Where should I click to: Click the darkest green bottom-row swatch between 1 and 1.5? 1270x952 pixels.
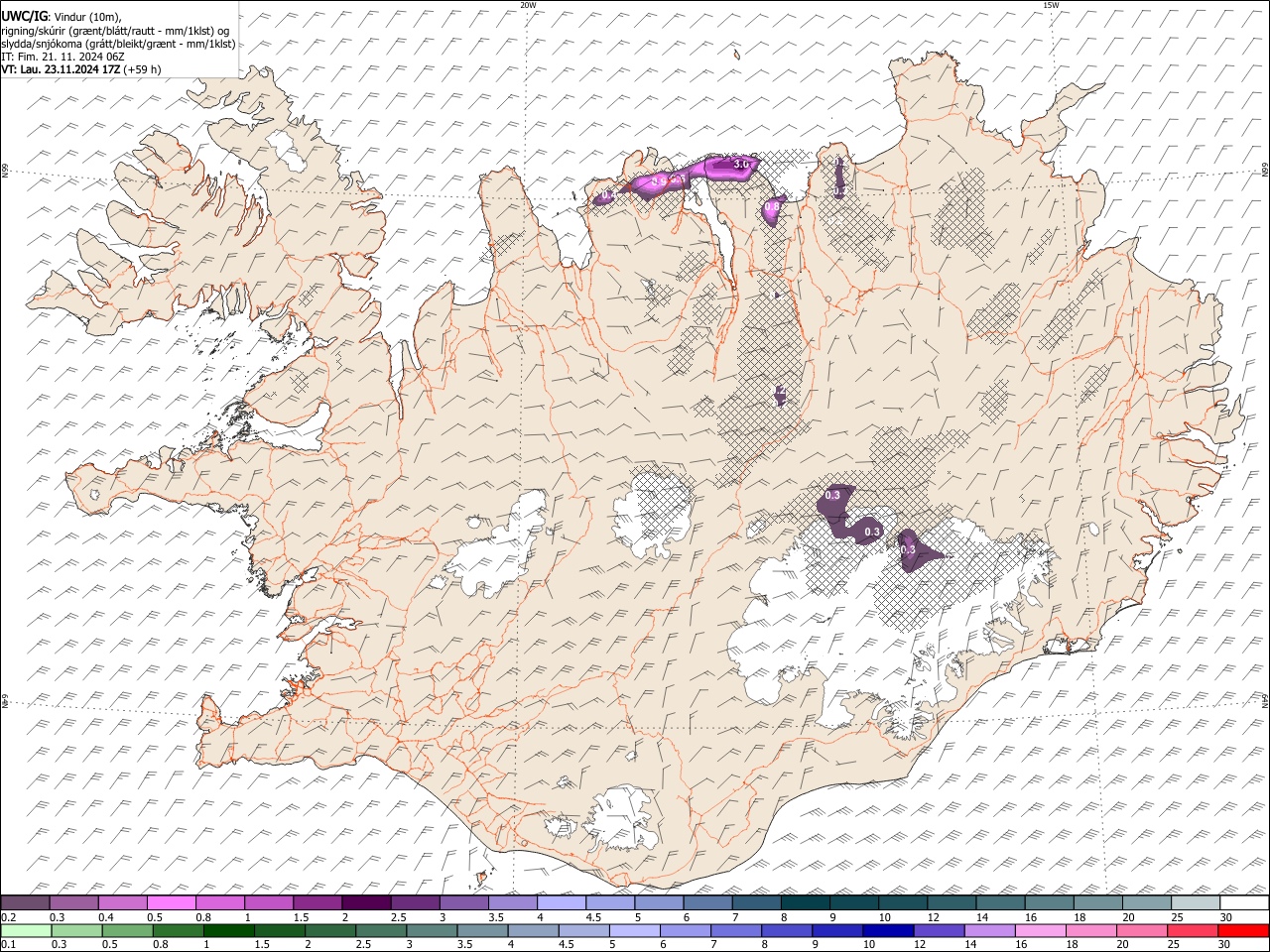tap(228, 930)
